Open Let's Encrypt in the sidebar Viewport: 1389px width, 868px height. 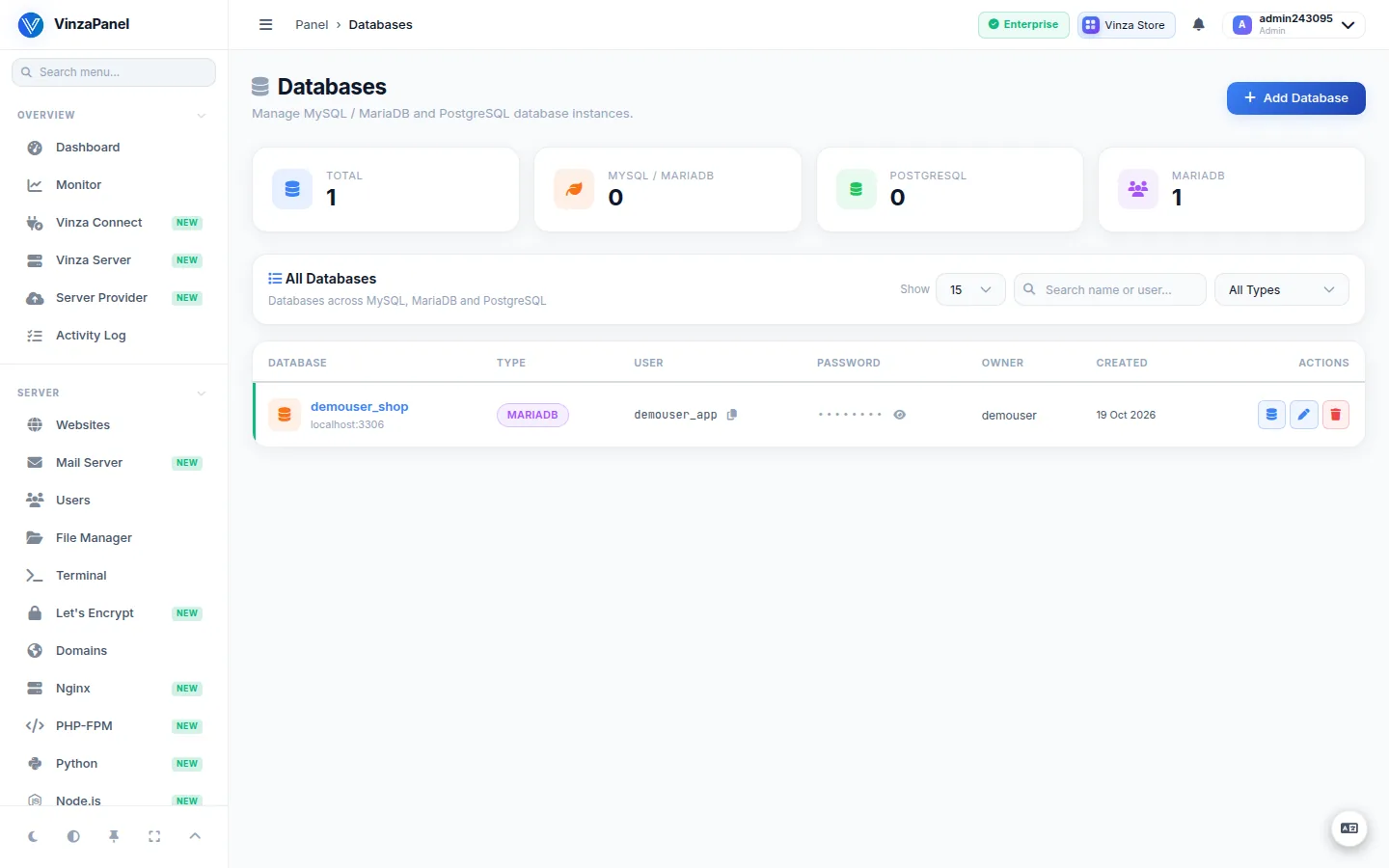pyautogui.click(x=114, y=613)
